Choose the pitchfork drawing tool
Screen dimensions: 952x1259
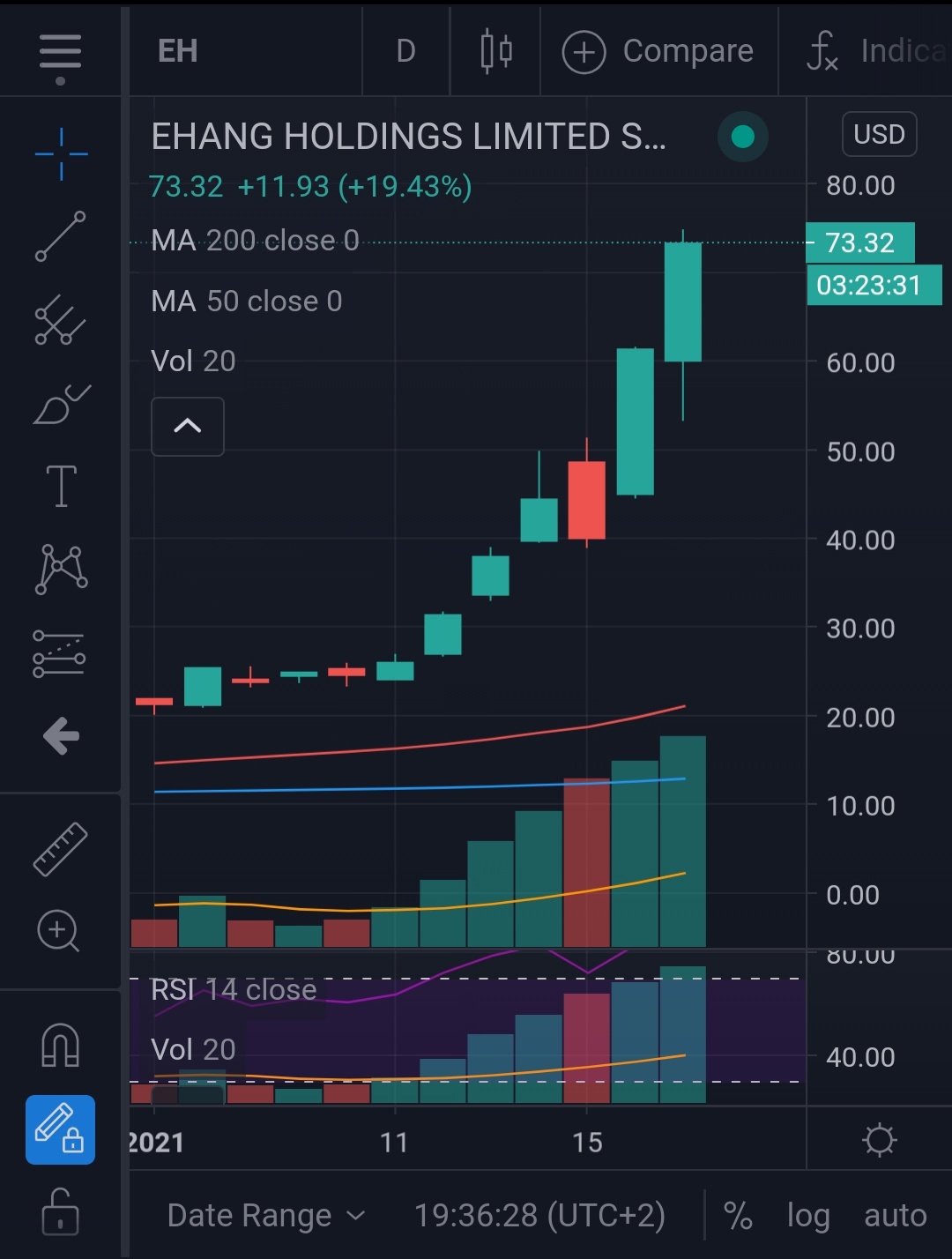click(x=60, y=319)
